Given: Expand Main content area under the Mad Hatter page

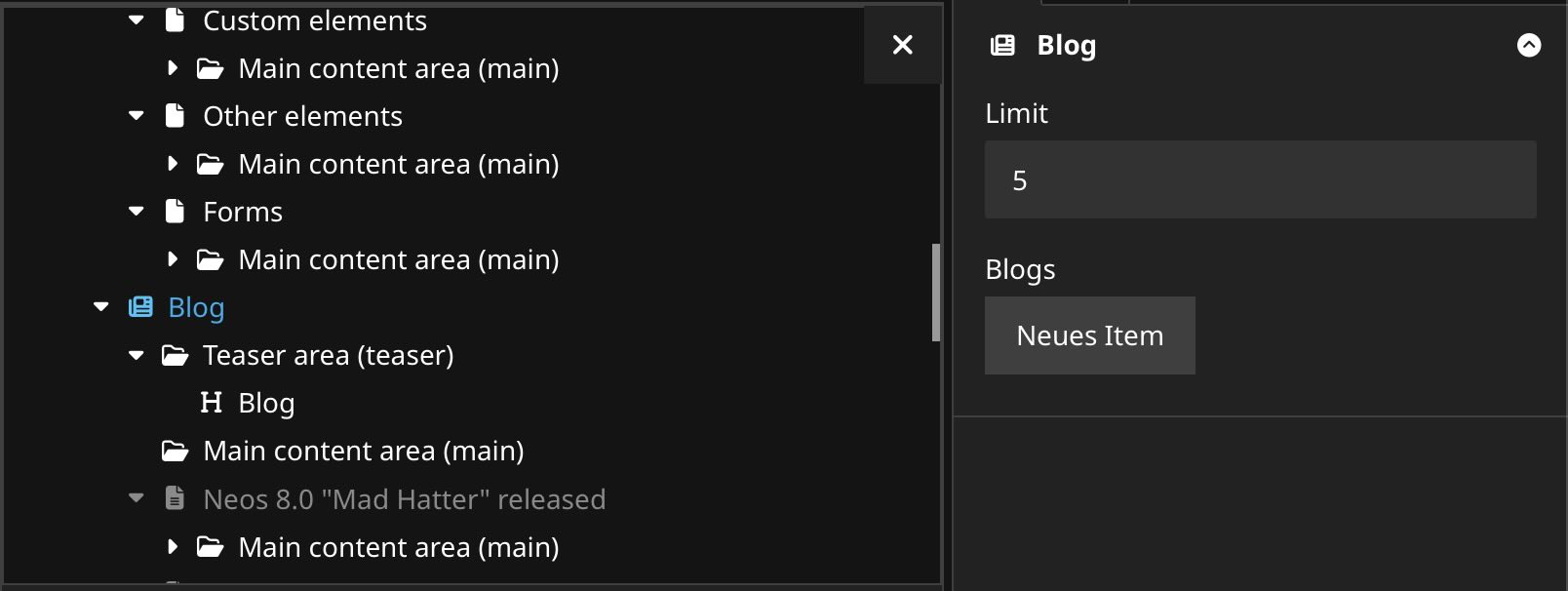Looking at the screenshot, I should [173, 546].
